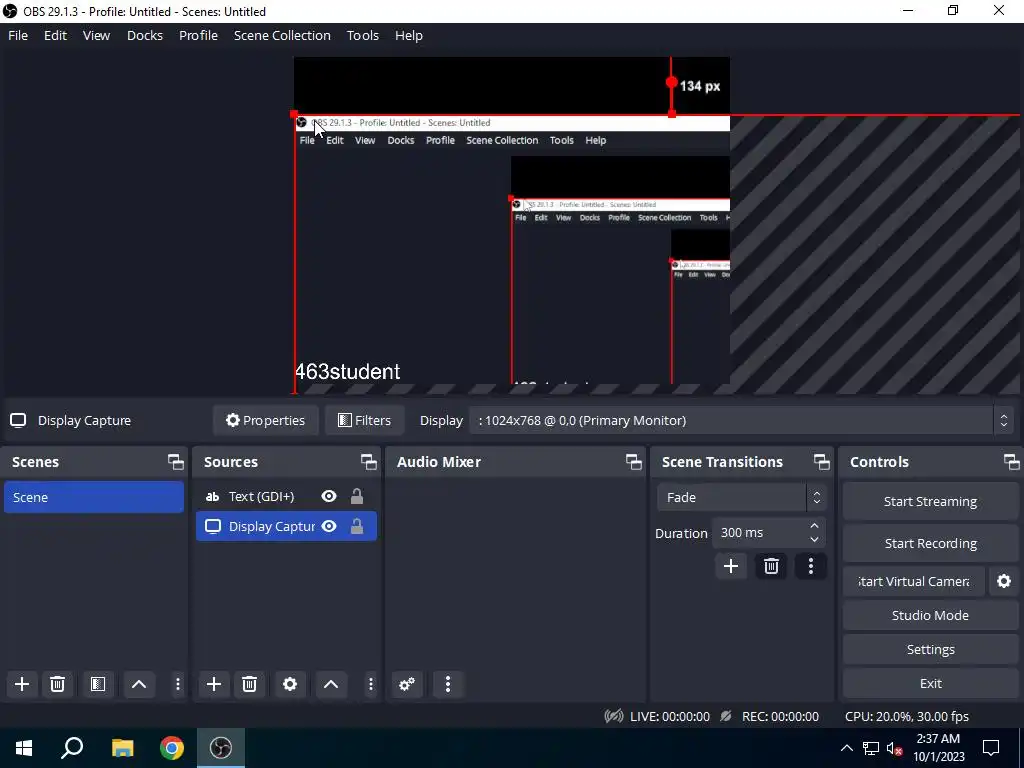Screen dimensions: 1024x768
Task: Click OBS Studio taskbar icon
Action: click(x=221, y=748)
